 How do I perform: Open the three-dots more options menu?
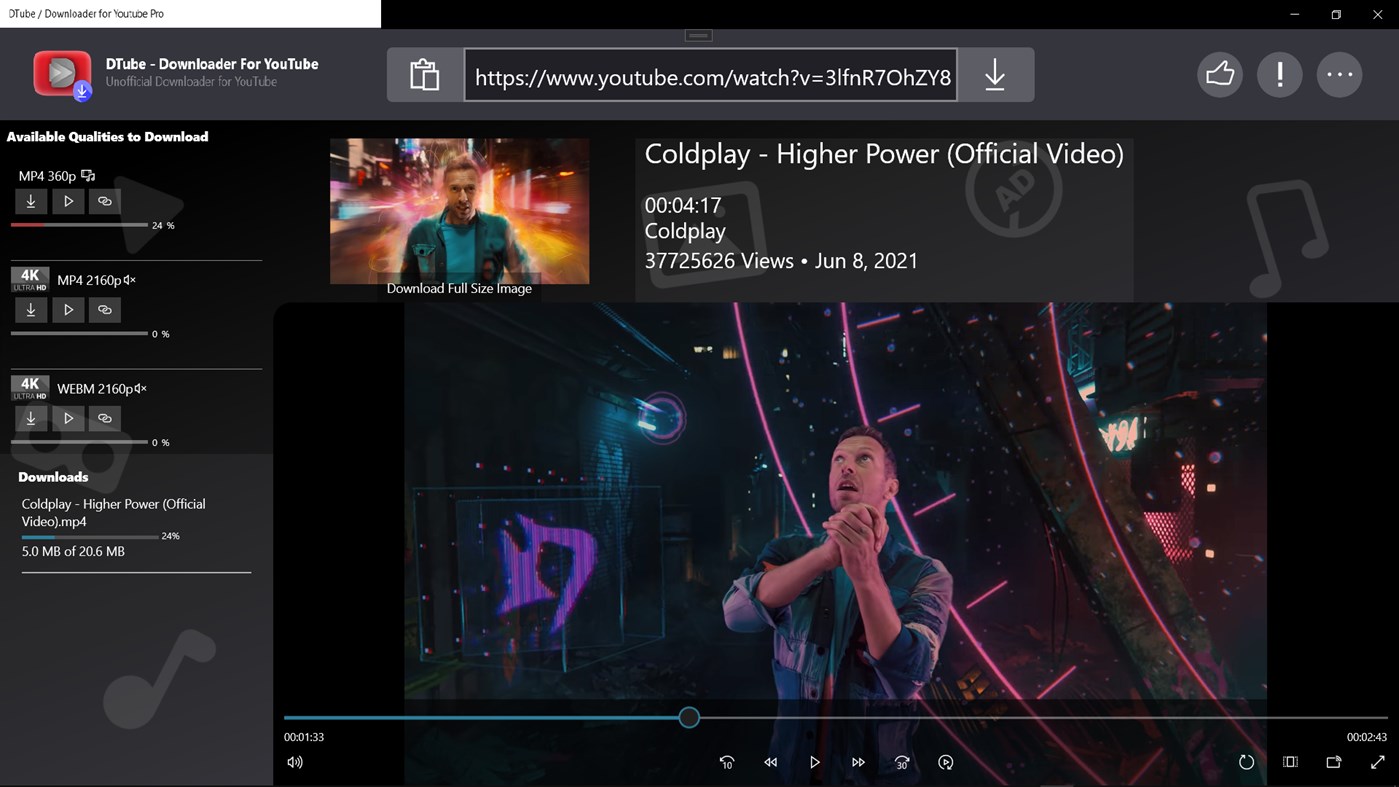[x=1340, y=74]
